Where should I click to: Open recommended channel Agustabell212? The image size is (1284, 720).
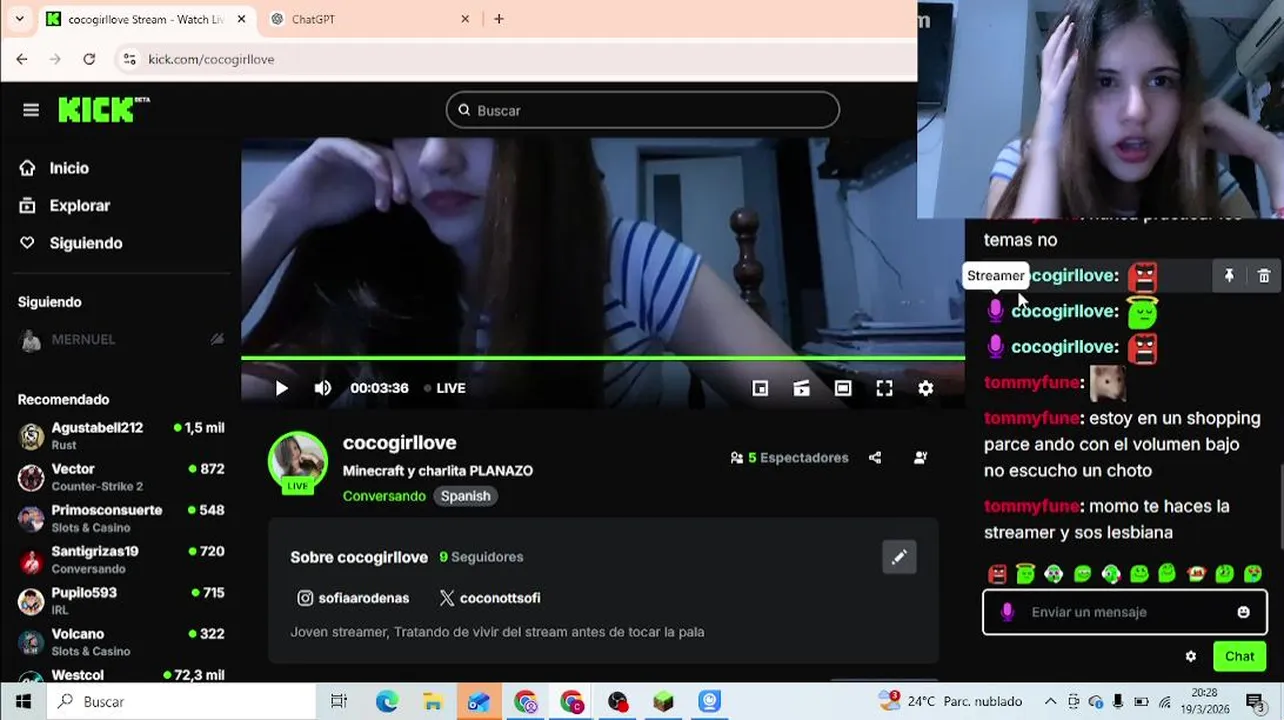point(120,436)
